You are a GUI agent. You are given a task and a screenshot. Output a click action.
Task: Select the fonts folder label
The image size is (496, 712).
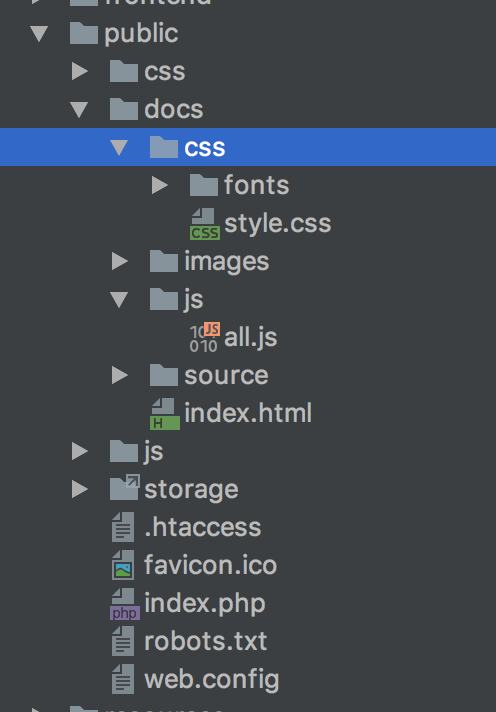(x=257, y=186)
